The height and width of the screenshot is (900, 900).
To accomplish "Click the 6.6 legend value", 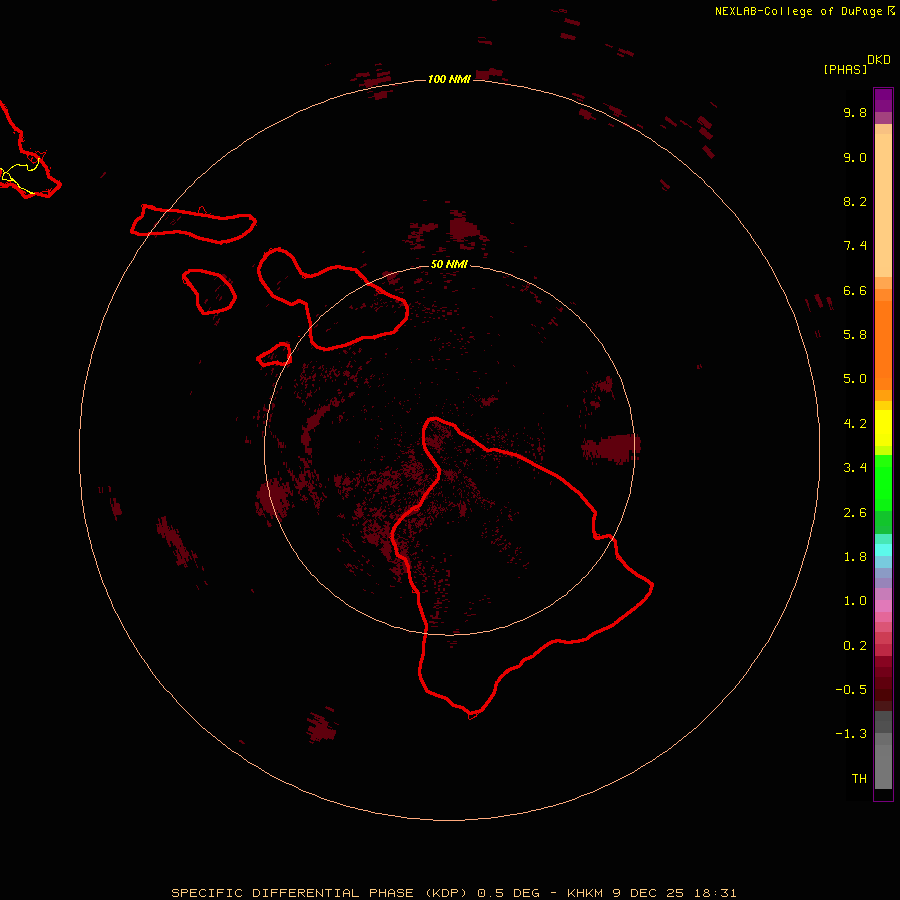I will [855, 290].
